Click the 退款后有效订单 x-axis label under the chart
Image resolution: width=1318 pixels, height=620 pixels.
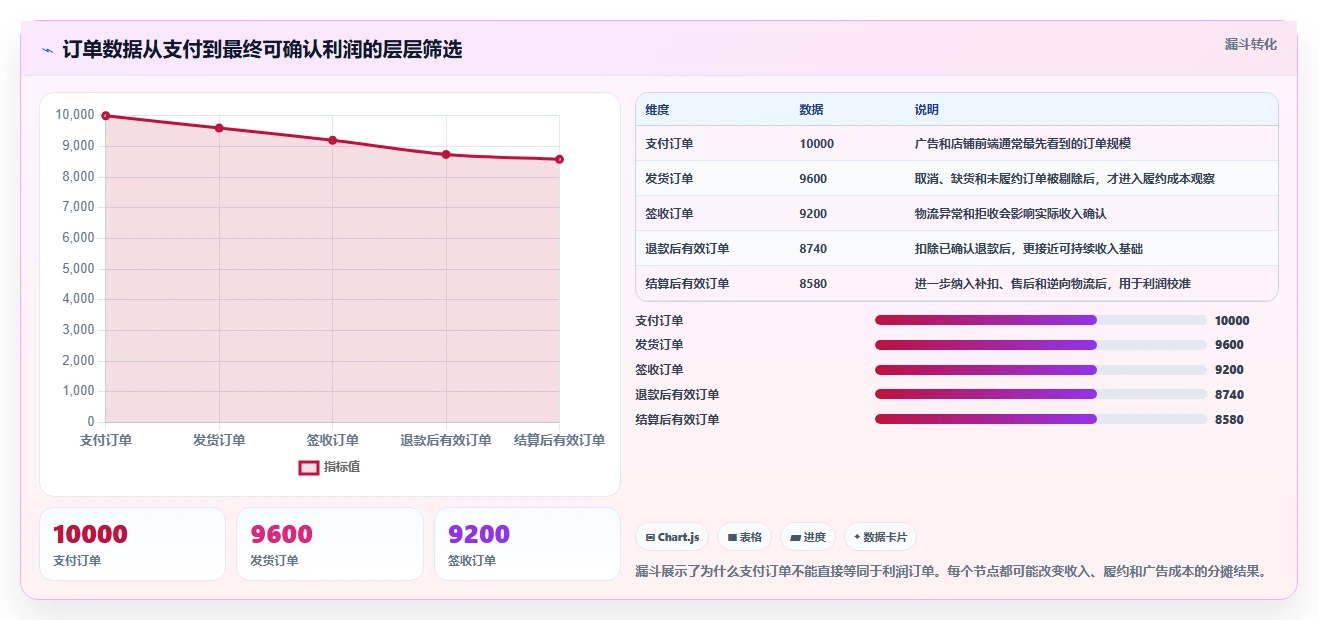click(446, 440)
